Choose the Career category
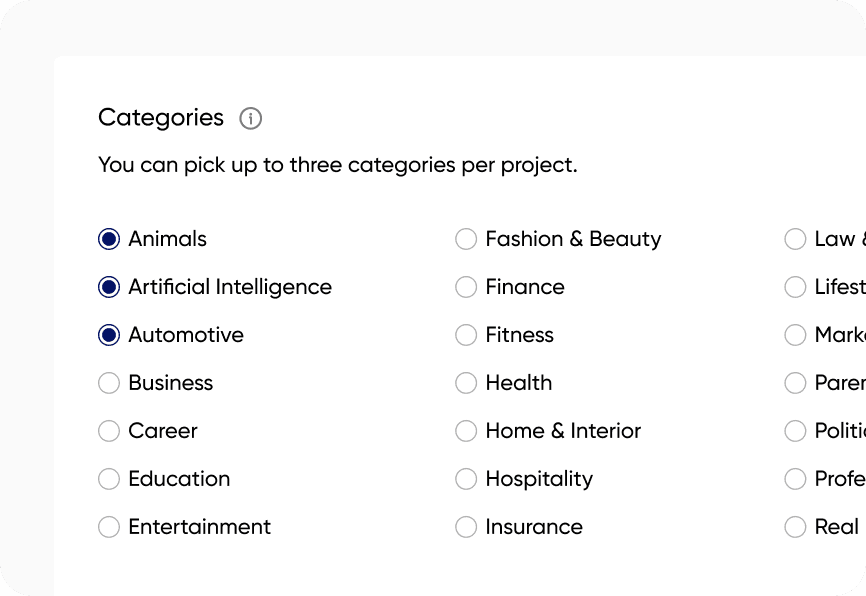Image resolution: width=866 pixels, height=596 pixels. pos(109,431)
